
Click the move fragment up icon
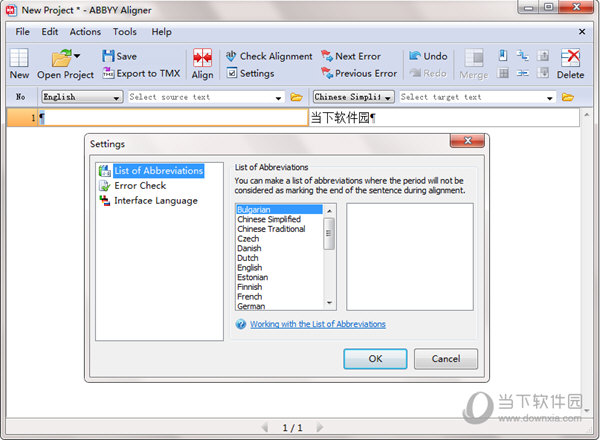click(543, 55)
